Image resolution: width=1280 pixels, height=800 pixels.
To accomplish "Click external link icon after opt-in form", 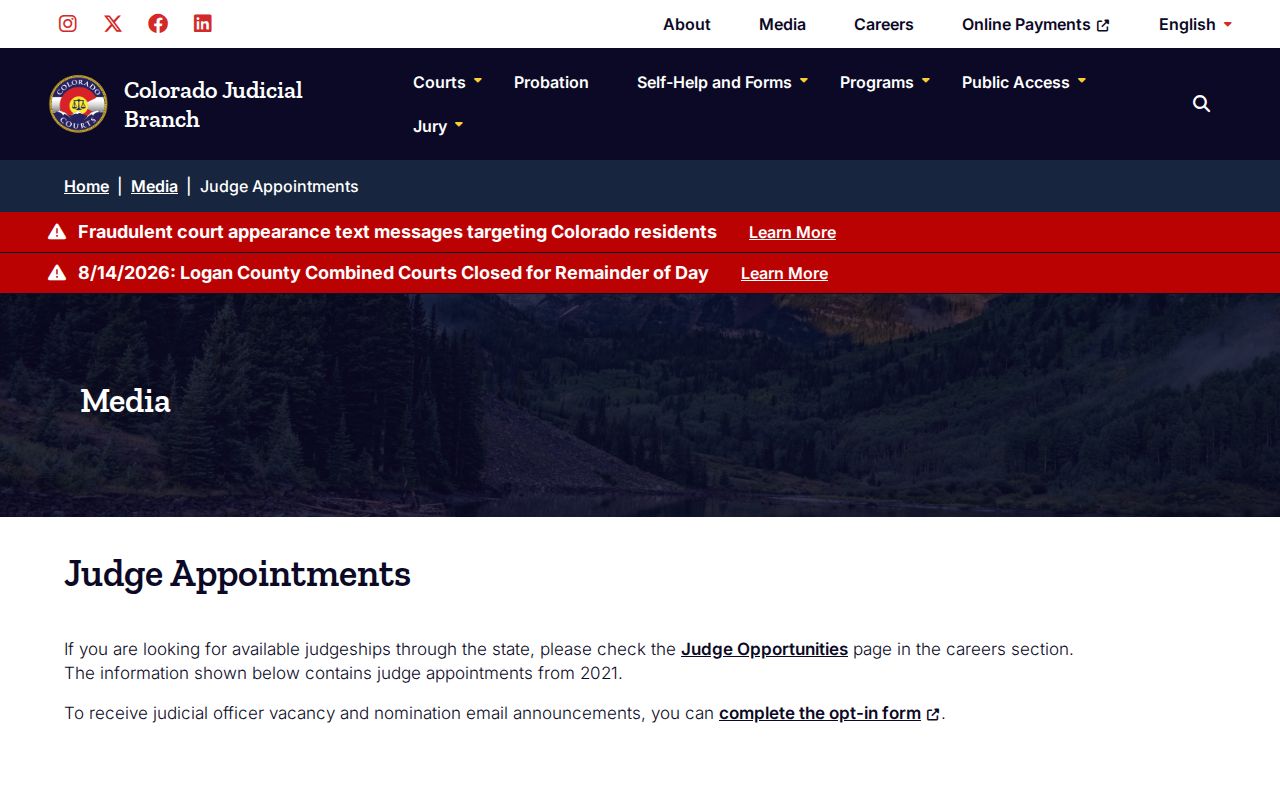I will point(933,714).
